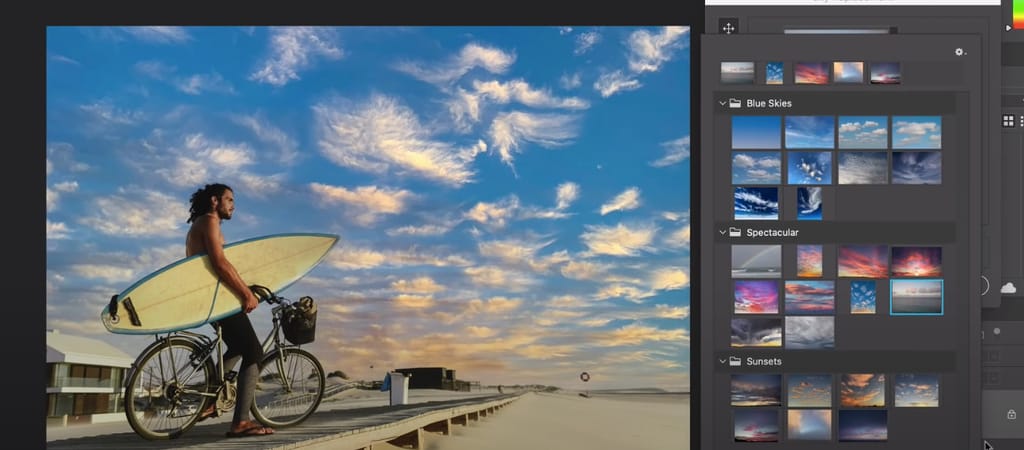Select the Sunsets group label
This screenshot has height=450, width=1024.
[x=764, y=361]
